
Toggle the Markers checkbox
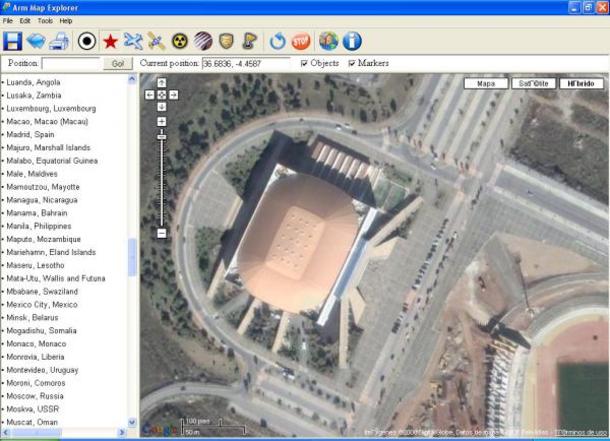pyautogui.click(x=352, y=63)
